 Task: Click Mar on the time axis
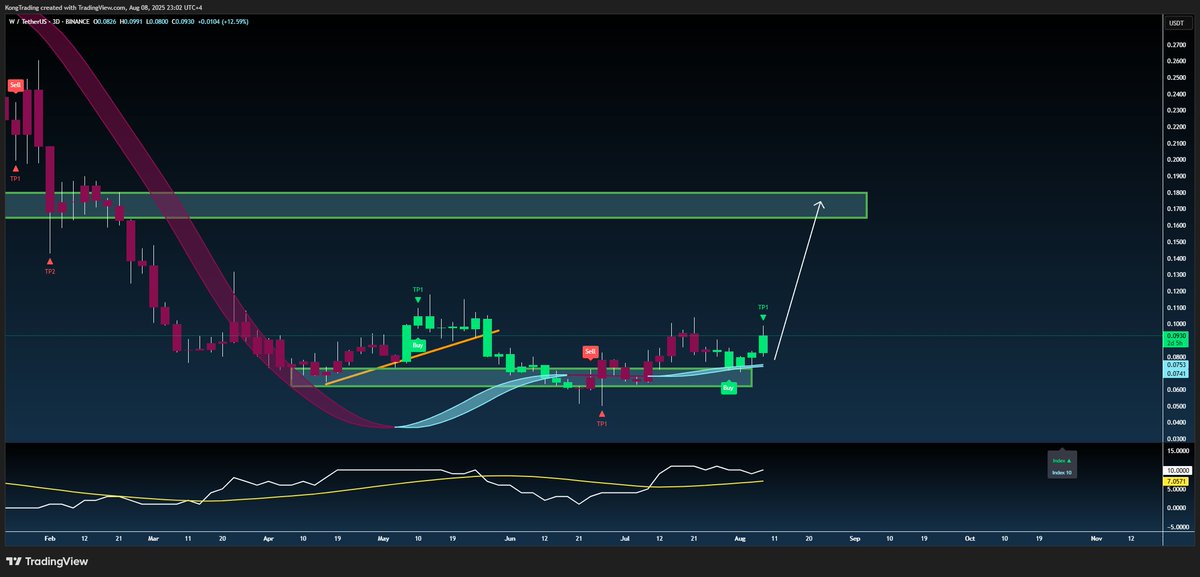[x=153, y=537]
